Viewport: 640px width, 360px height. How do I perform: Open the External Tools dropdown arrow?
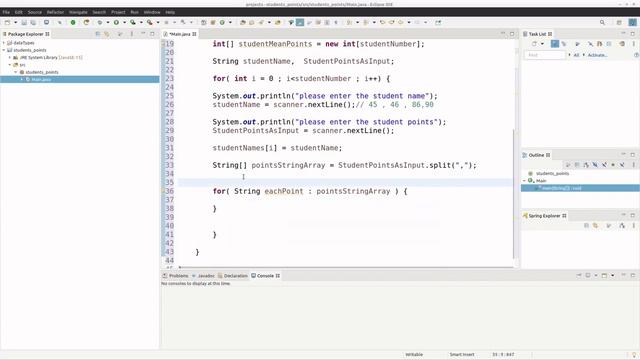[158, 22]
